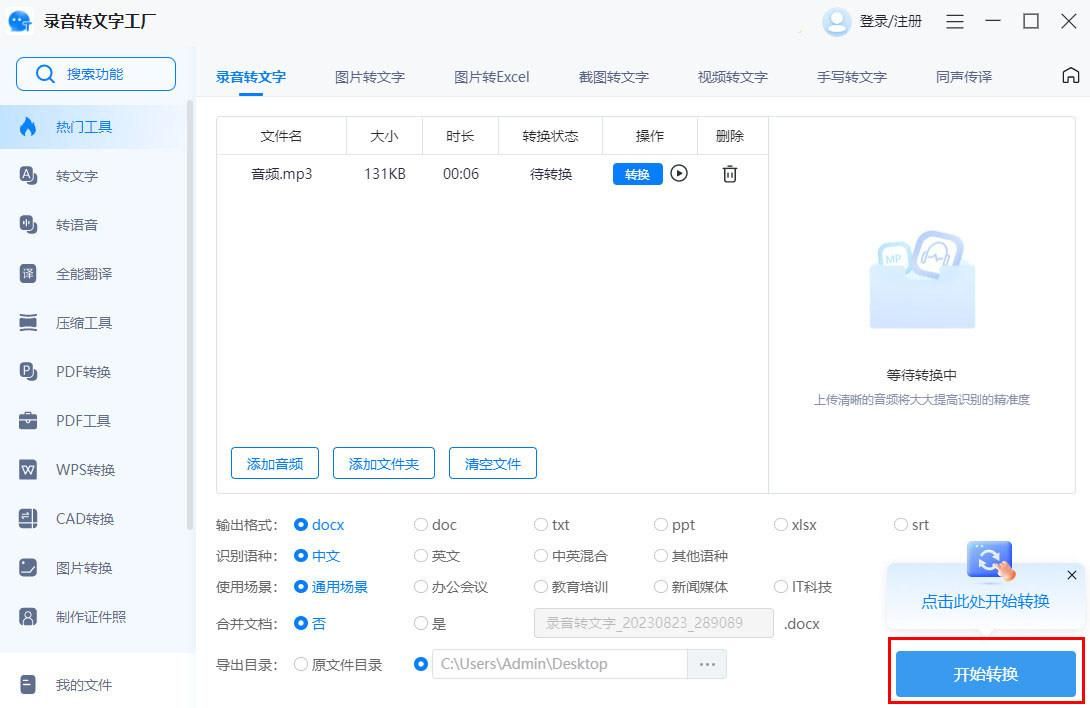Browse export folder with ellipsis button
The width and height of the screenshot is (1090, 708).
point(707,664)
